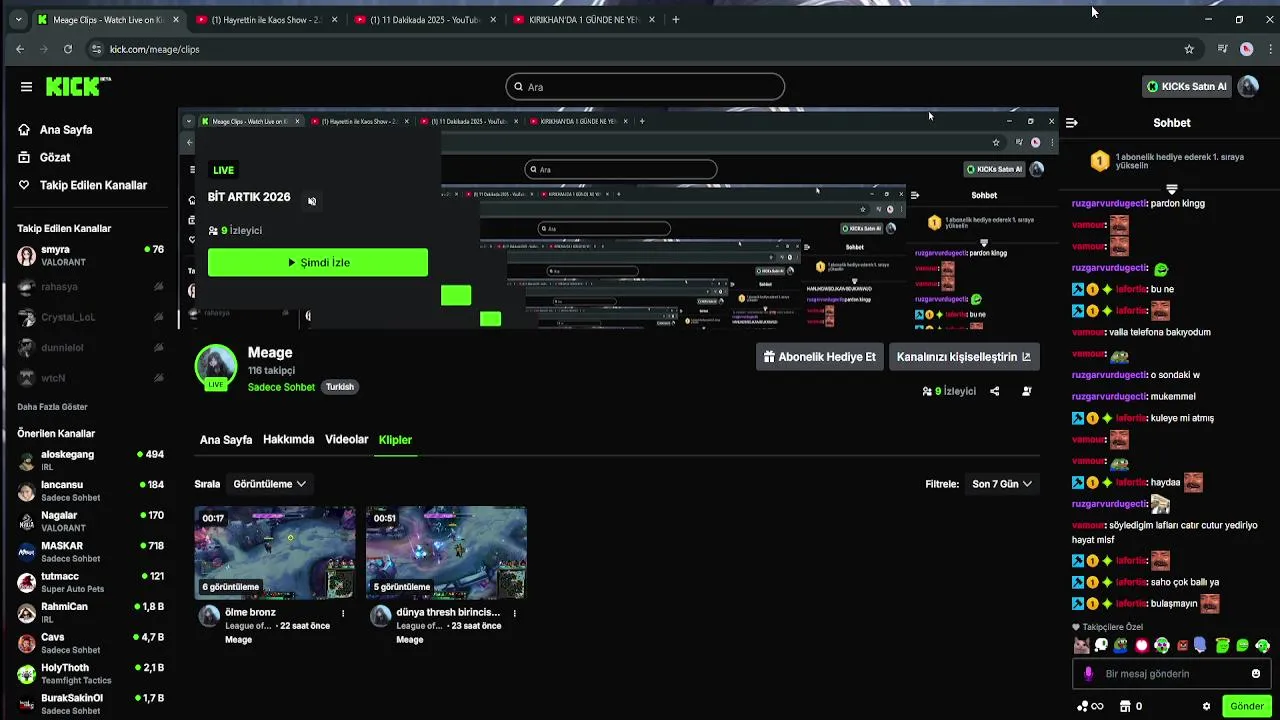Open the user list icon next to share

[1027, 391]
